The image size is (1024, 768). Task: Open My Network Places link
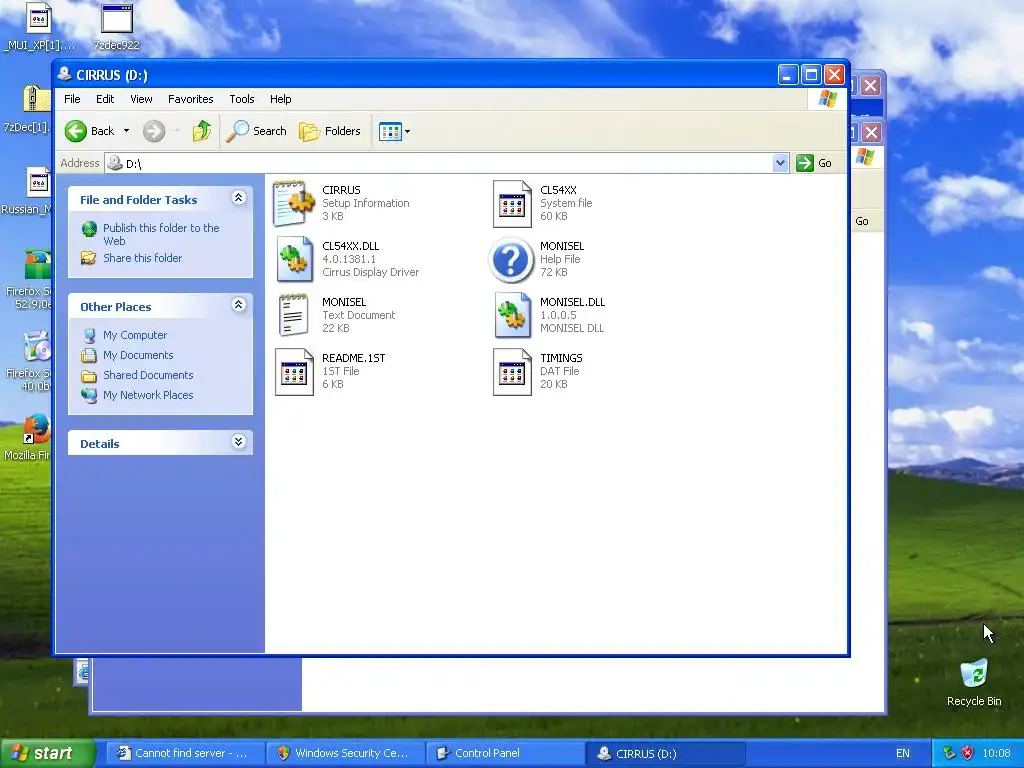point(148,395)
